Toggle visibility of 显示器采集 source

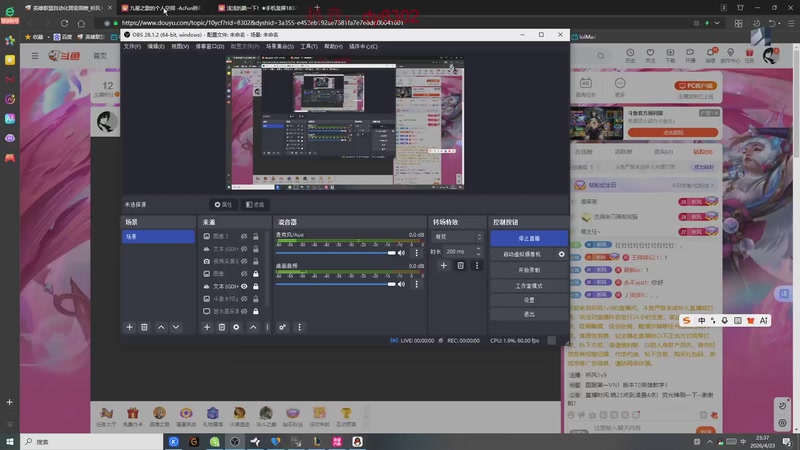pos(244,311)
